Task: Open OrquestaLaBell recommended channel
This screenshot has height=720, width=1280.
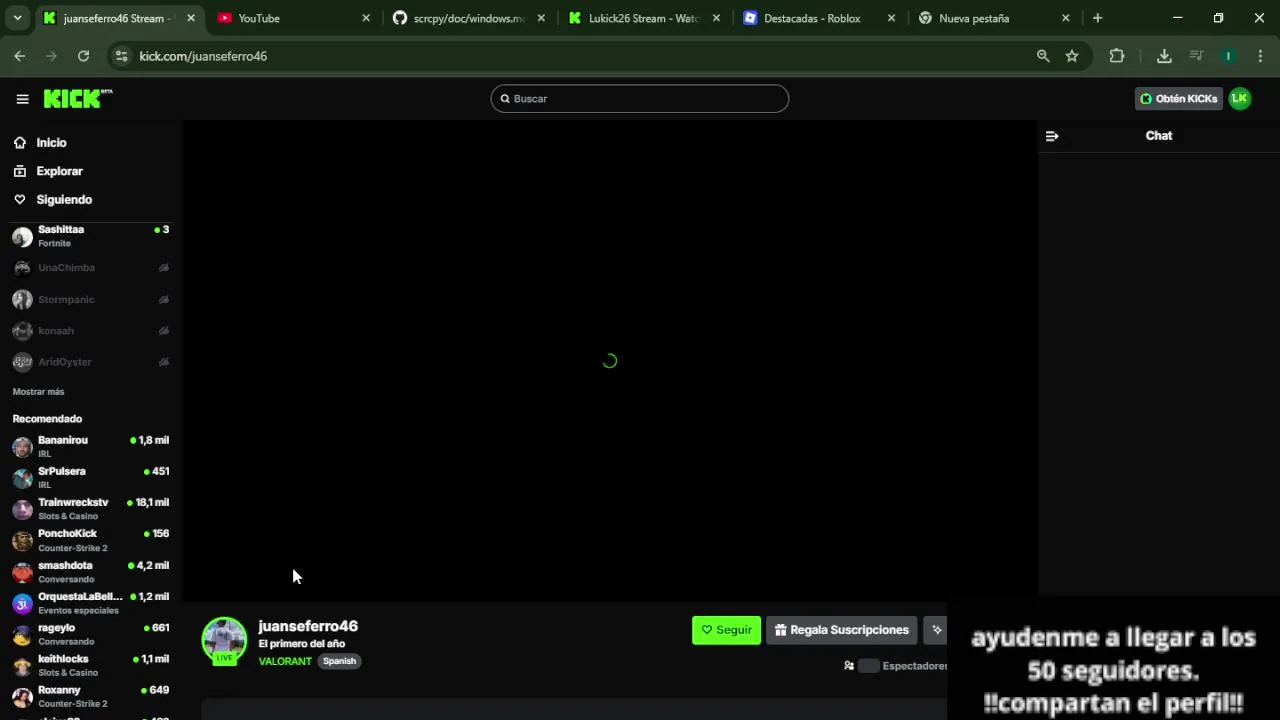Action: click(90, 602)
